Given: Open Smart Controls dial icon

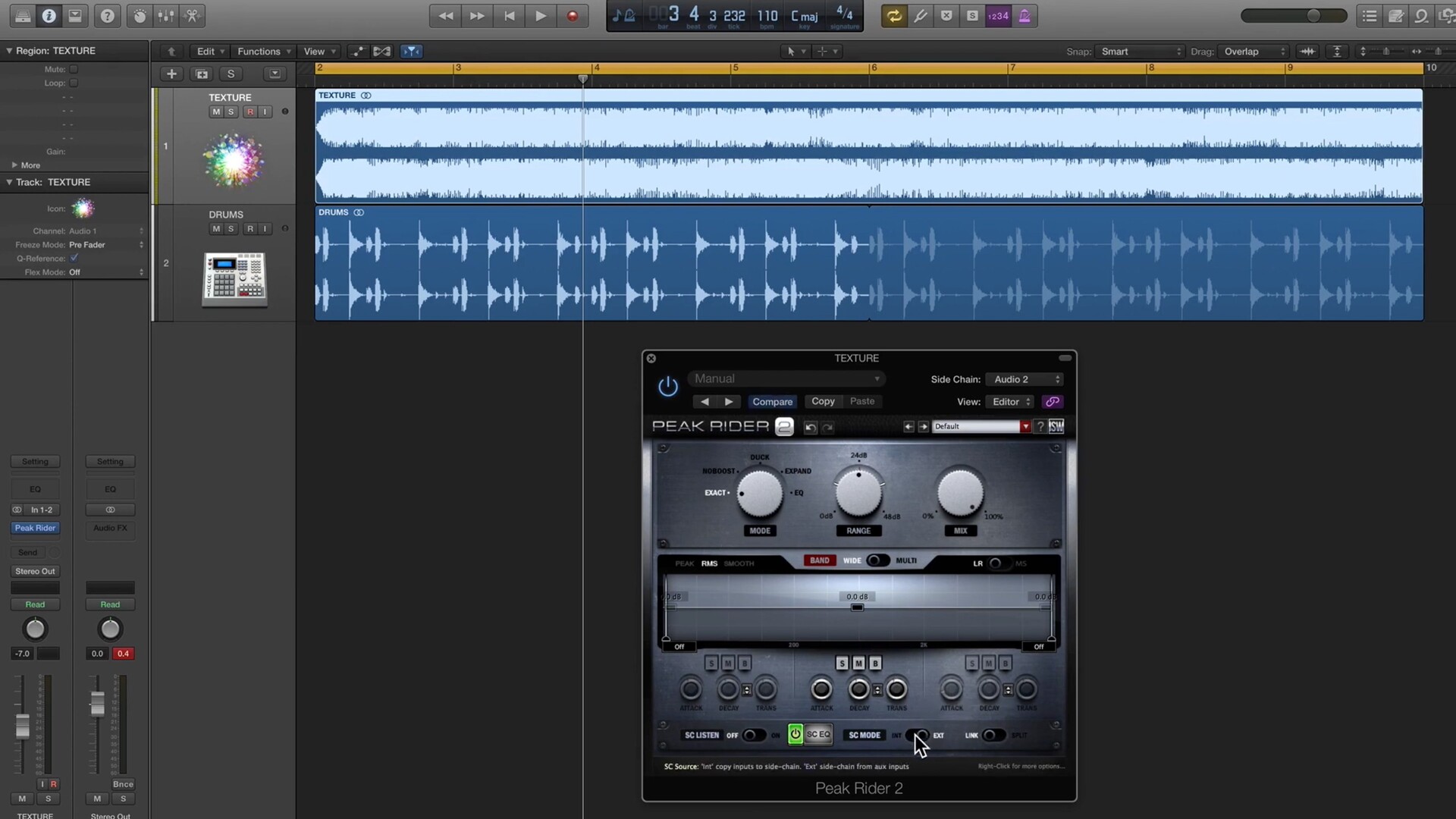Looking at the screenshot, I should point(140,15).
